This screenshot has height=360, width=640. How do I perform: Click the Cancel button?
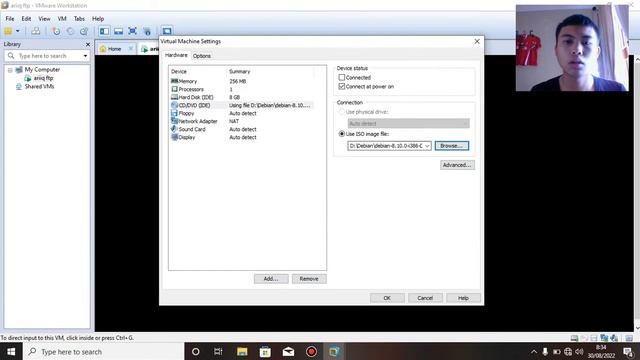tap(425, 298)
